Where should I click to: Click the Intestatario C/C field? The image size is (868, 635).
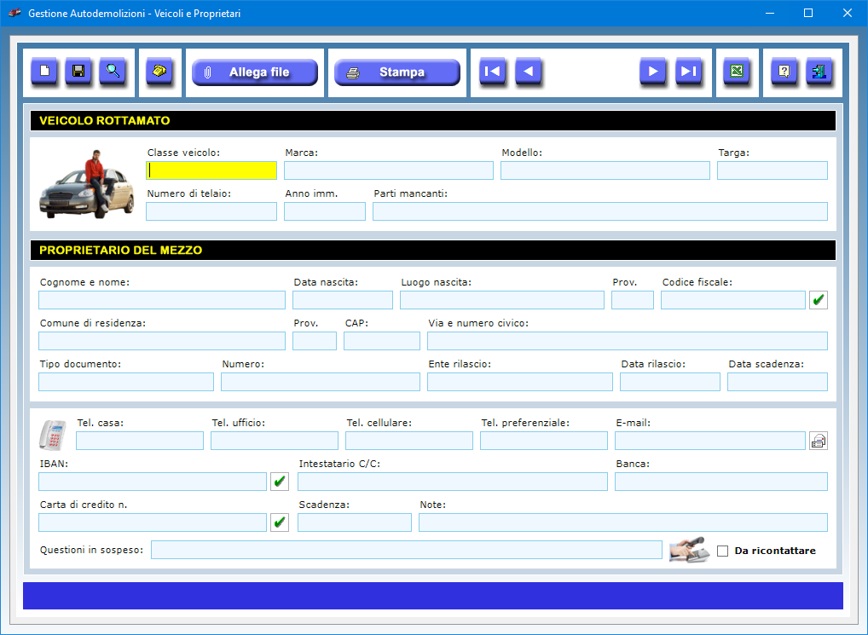coord(452,482)
